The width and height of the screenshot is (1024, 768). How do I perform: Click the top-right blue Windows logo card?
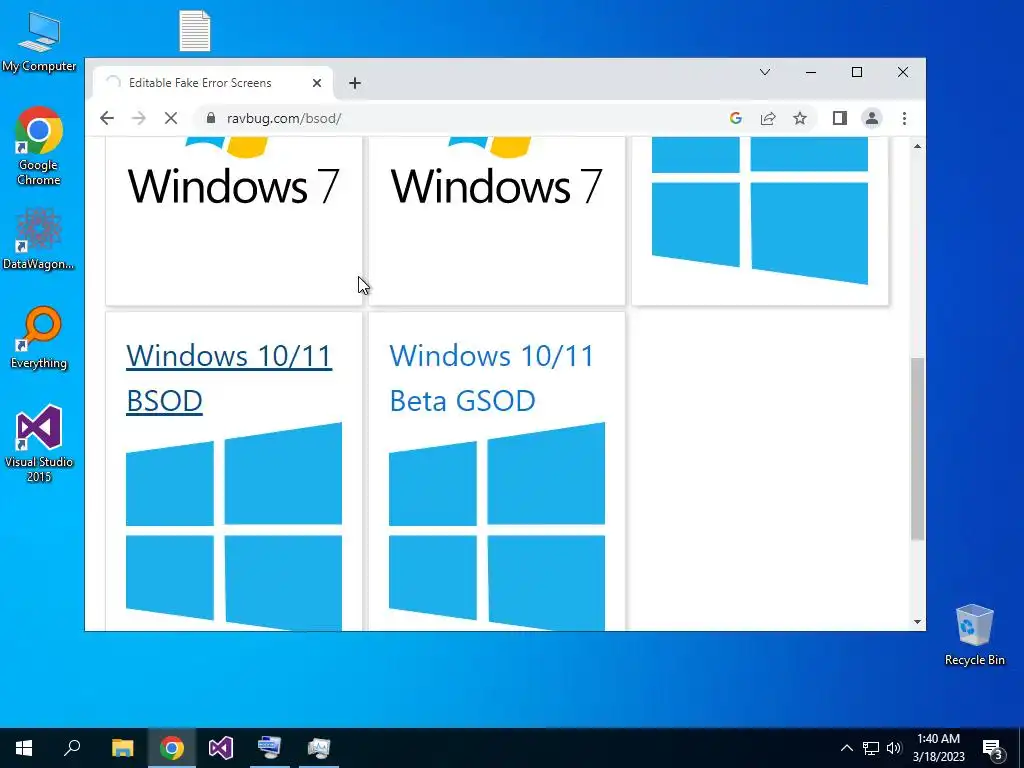(x=760, y=221)
